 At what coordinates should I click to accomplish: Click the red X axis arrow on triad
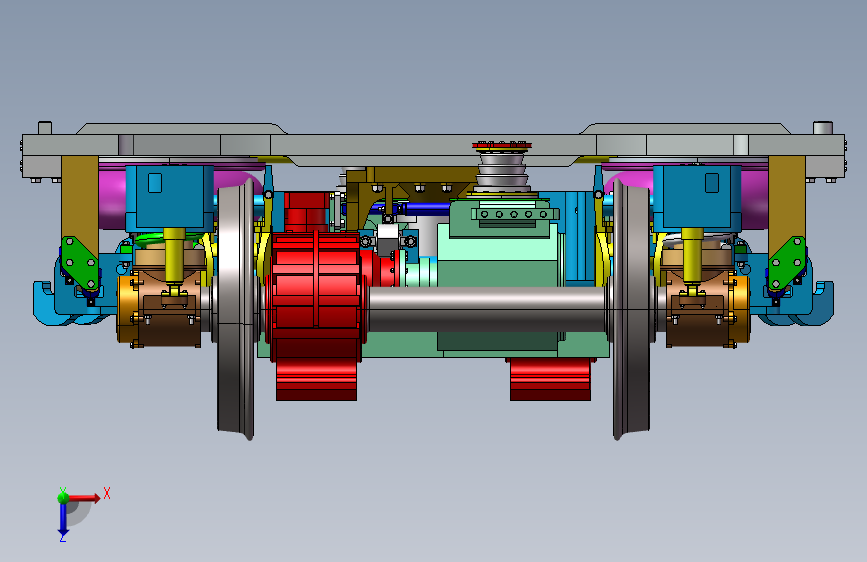85,498
